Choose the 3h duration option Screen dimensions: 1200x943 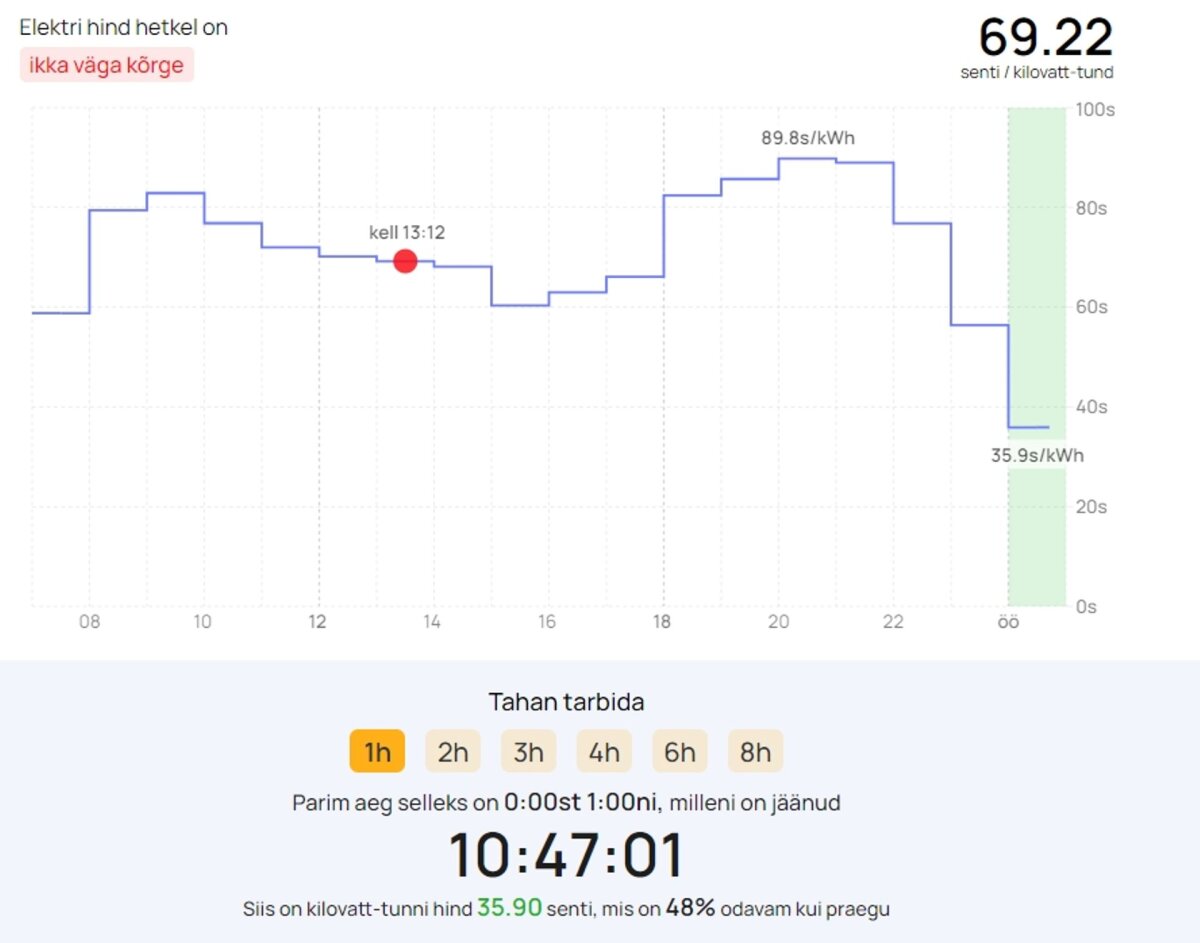pos(528,752)
